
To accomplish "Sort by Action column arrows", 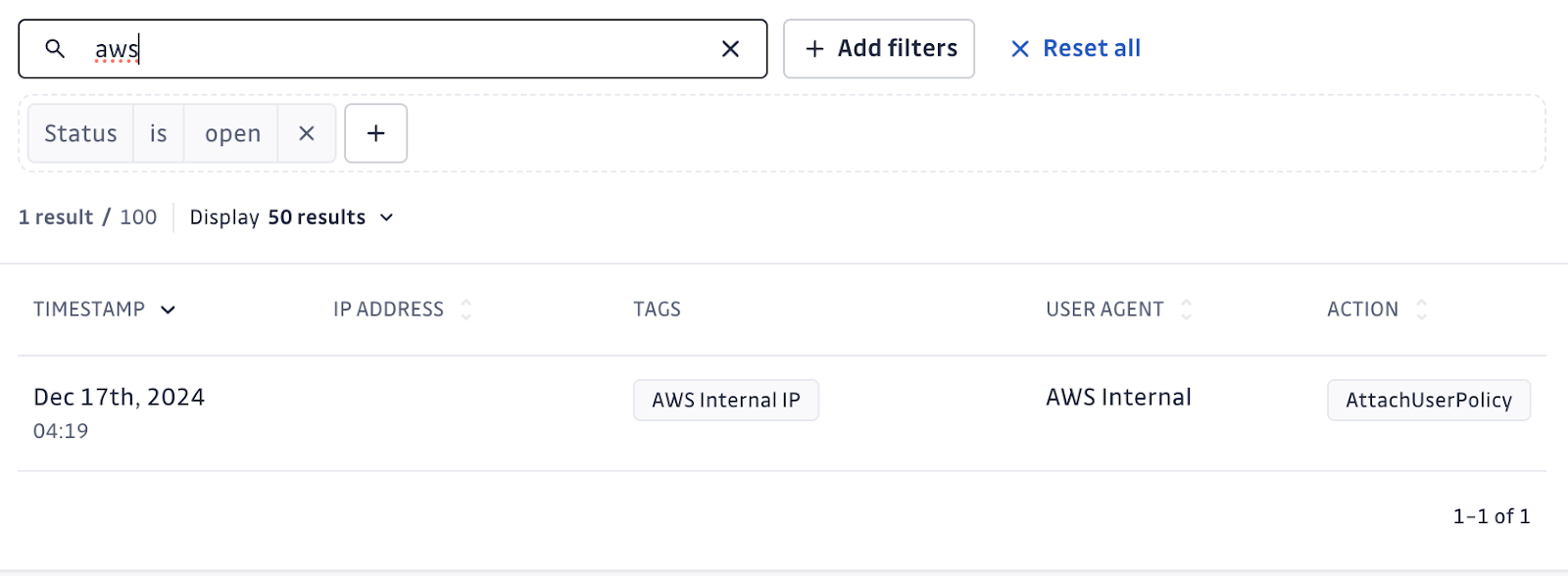I will click(x=1421, y=310).
